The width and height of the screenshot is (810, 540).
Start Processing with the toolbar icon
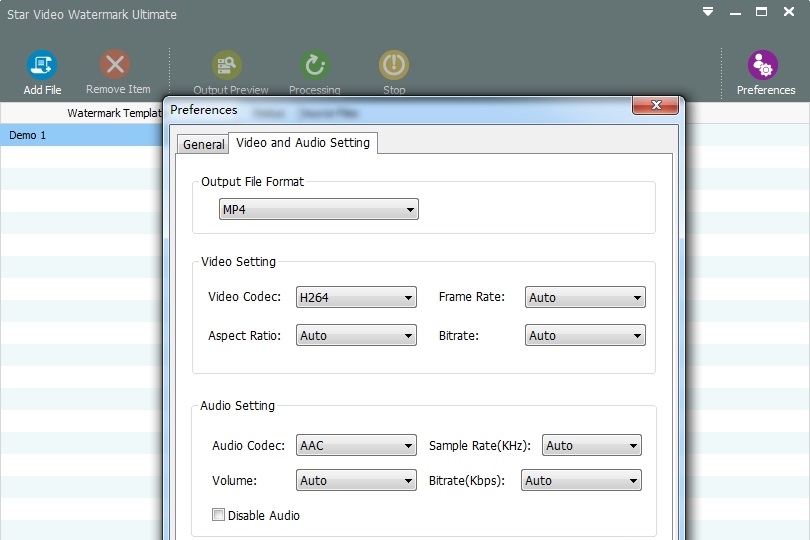315,66
